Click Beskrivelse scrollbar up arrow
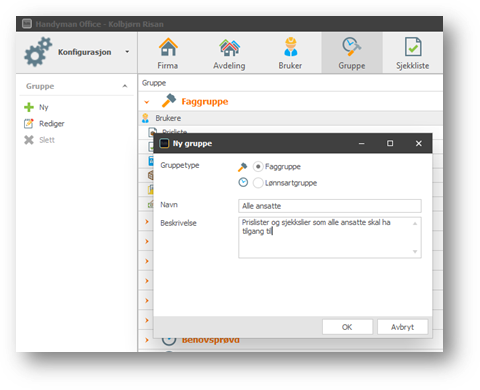This screenshot has width=480, height=390. (415, 223)
